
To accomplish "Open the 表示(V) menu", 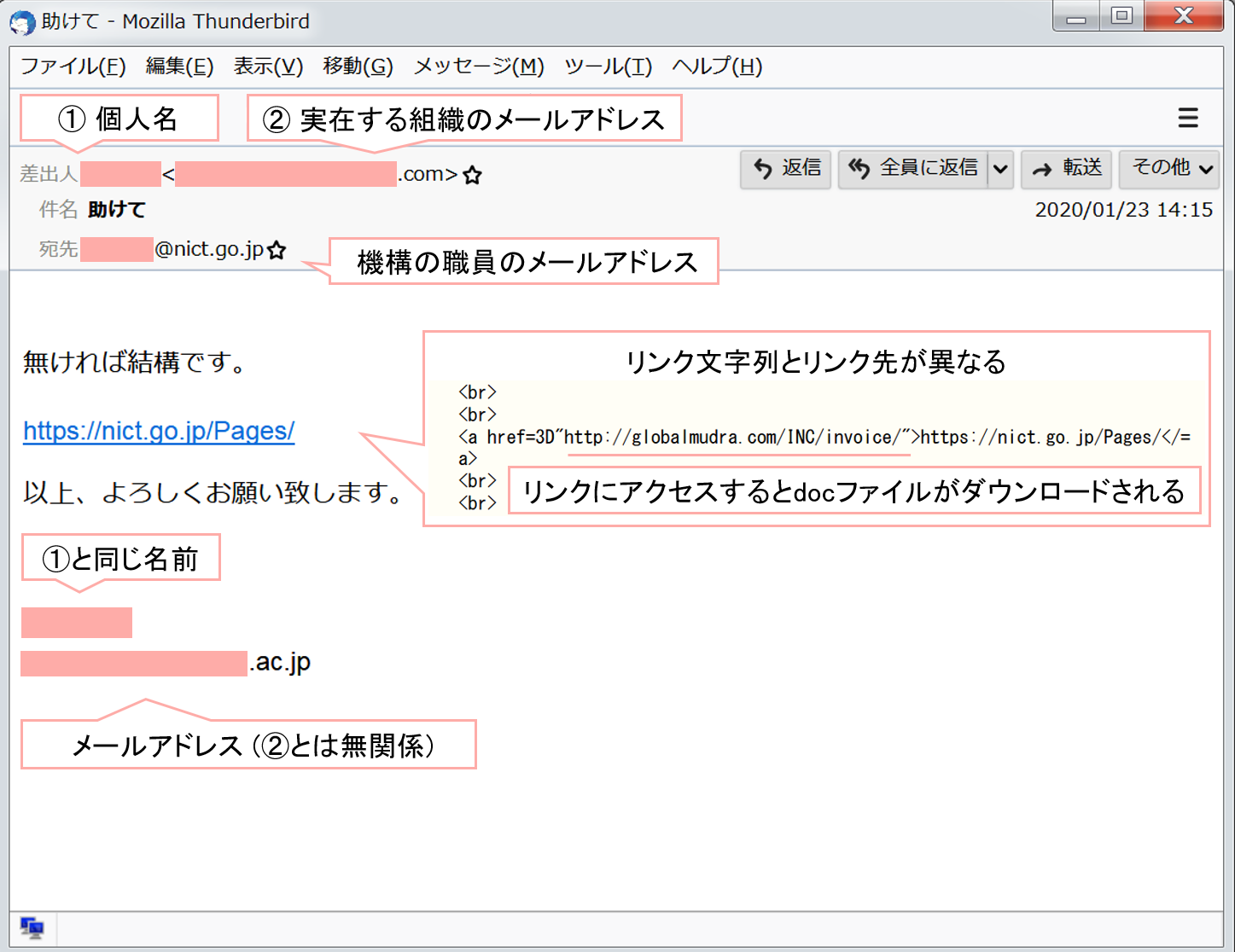I will tap(268, 67).
